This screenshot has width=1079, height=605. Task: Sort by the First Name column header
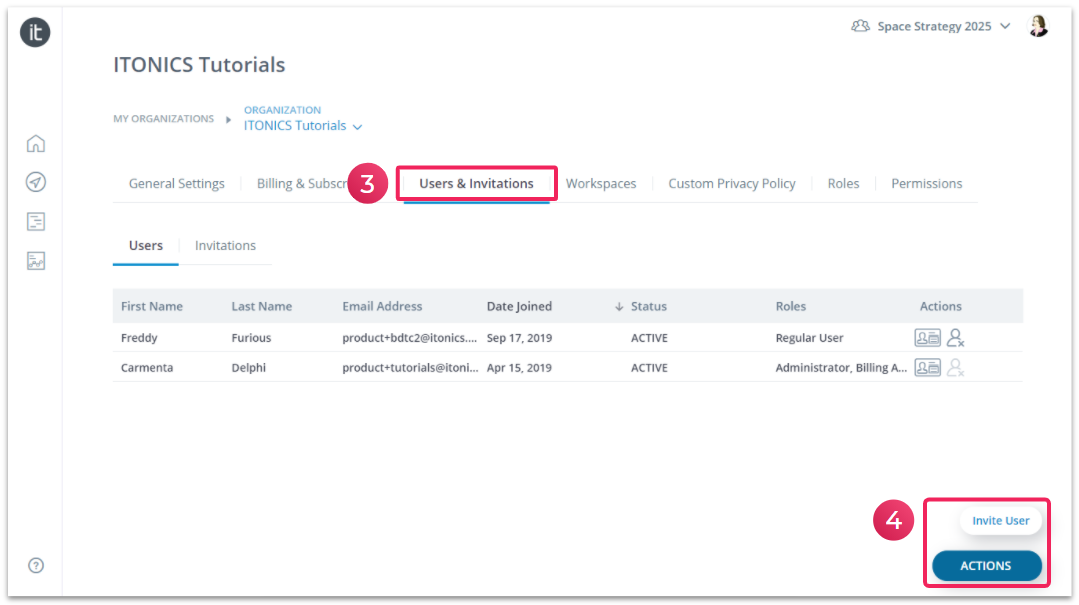tap(152, 306)
